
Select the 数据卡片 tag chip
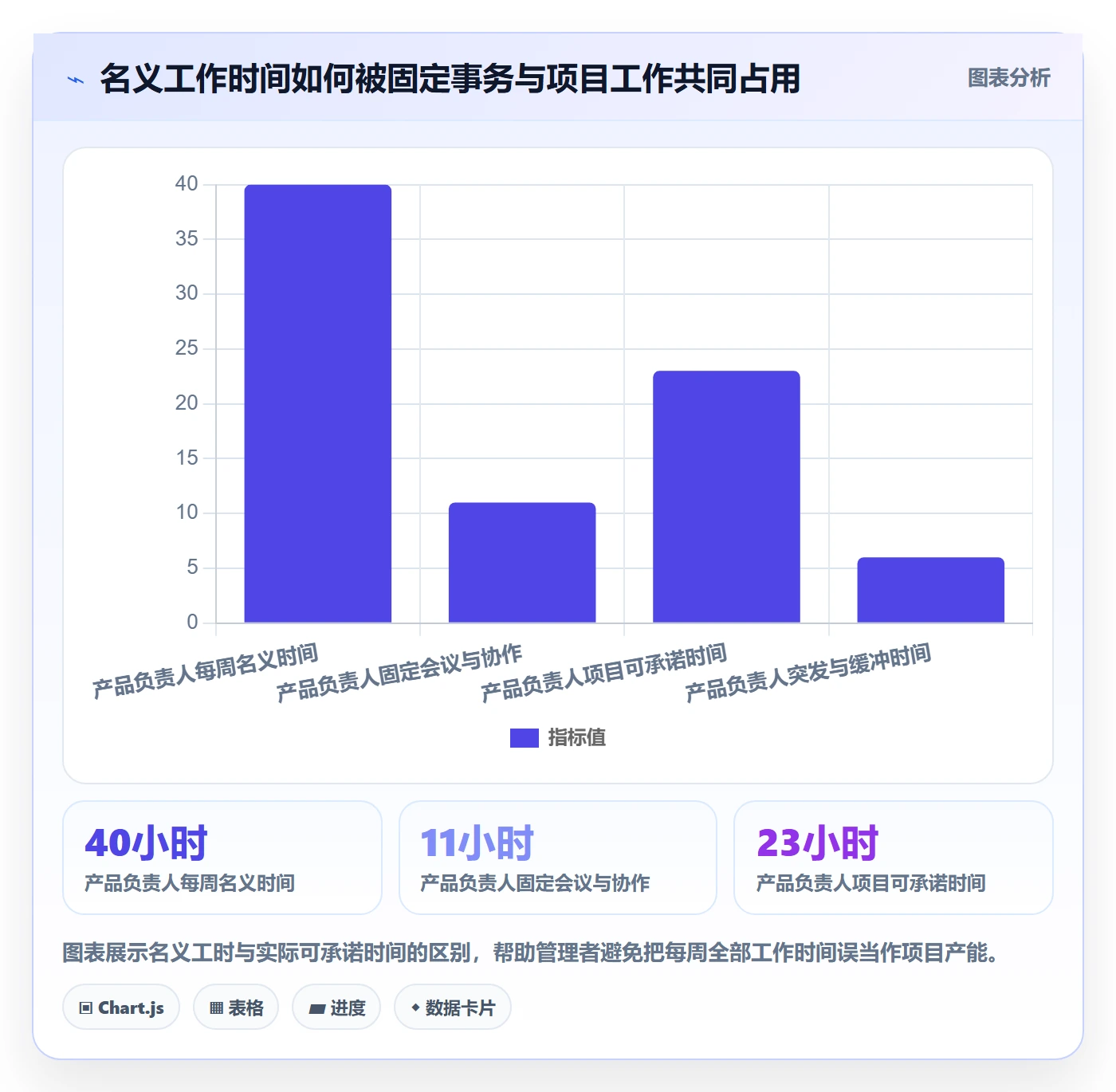453,1008
